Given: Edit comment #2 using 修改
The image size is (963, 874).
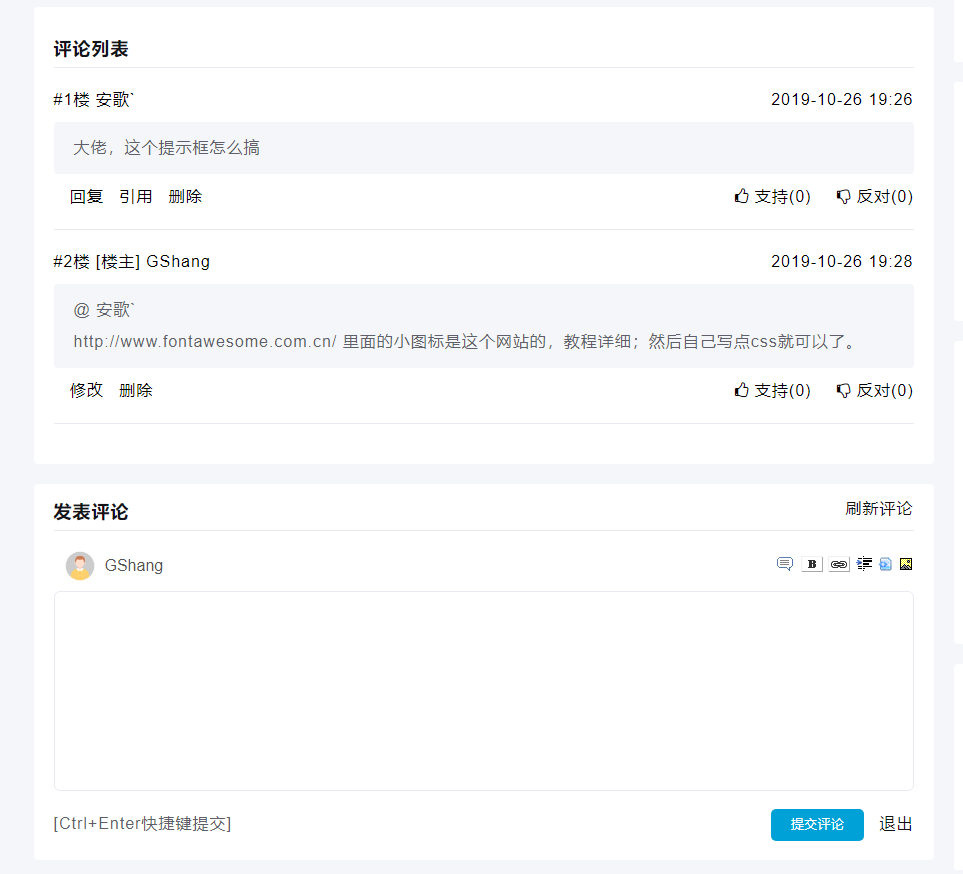Looking at the screenshot, I should [x=86, y=391].
